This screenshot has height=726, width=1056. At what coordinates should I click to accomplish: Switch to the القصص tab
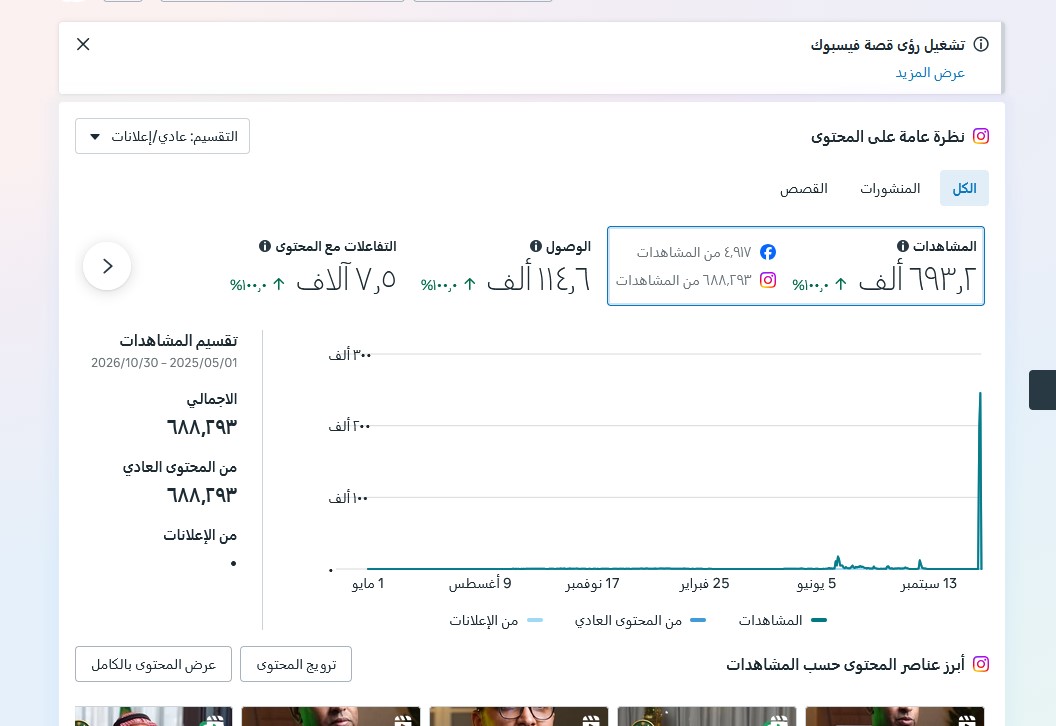803,189
